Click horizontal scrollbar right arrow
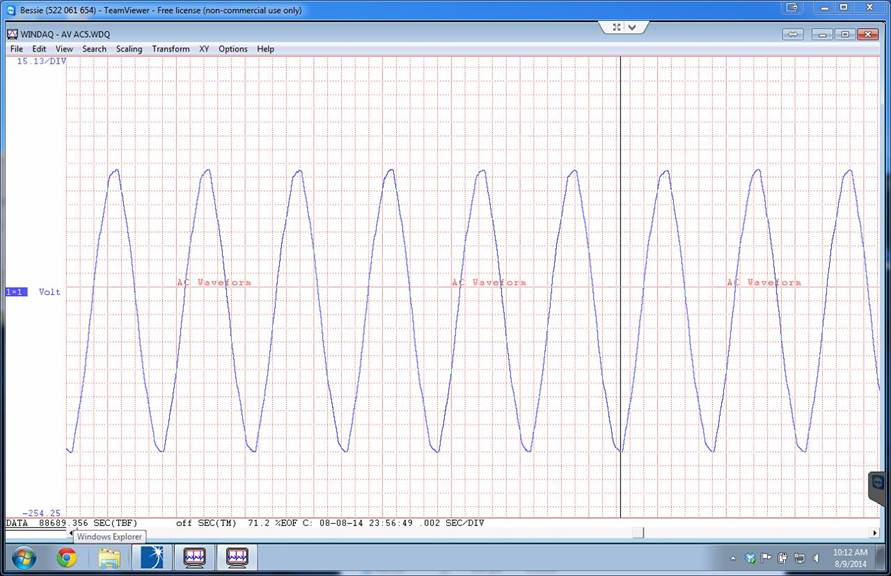 coord(875,533)
